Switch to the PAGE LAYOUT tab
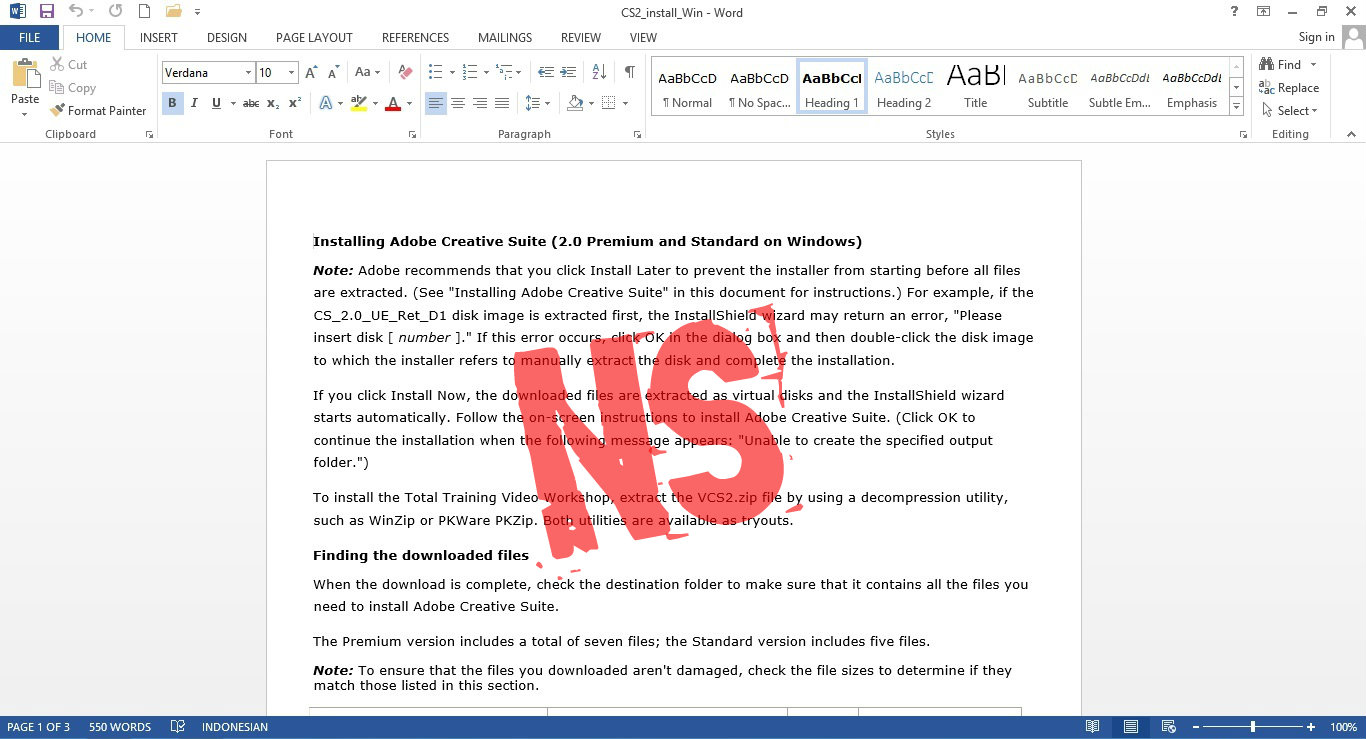Image resolution: width=1366 pixels, height=739 pixels. point(314,38)
